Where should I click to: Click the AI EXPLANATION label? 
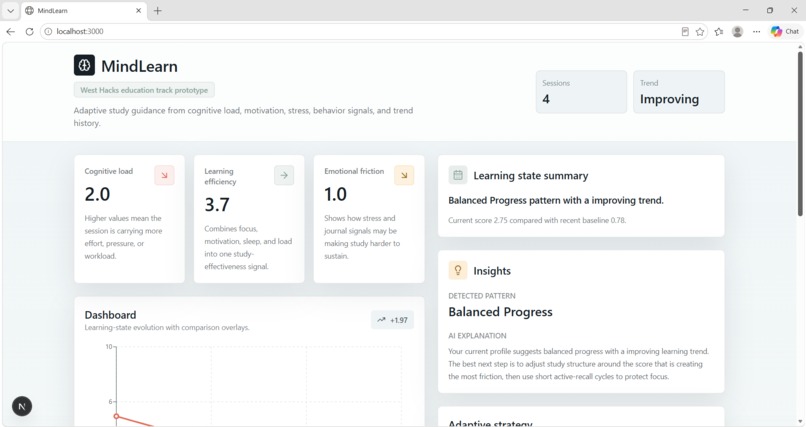(x=477, y=336)
